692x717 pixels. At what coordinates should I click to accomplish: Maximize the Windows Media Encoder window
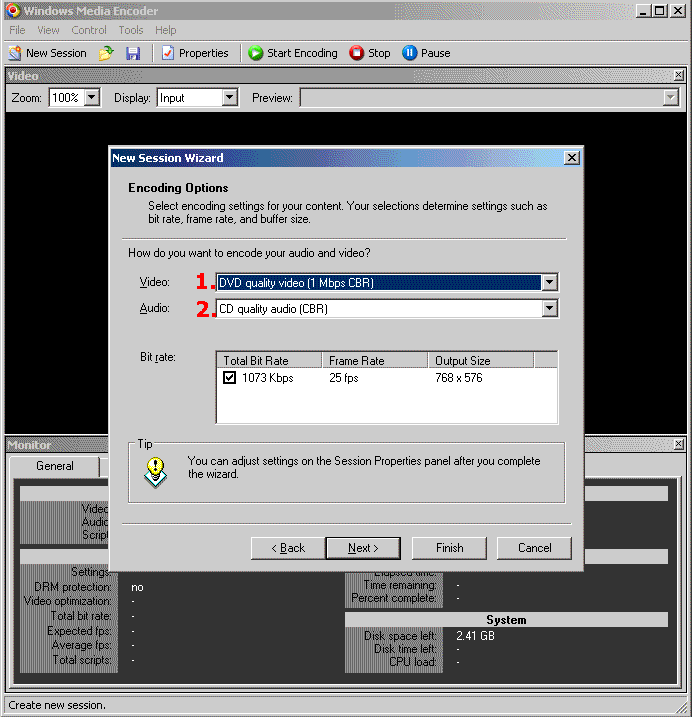pos(660,11)
